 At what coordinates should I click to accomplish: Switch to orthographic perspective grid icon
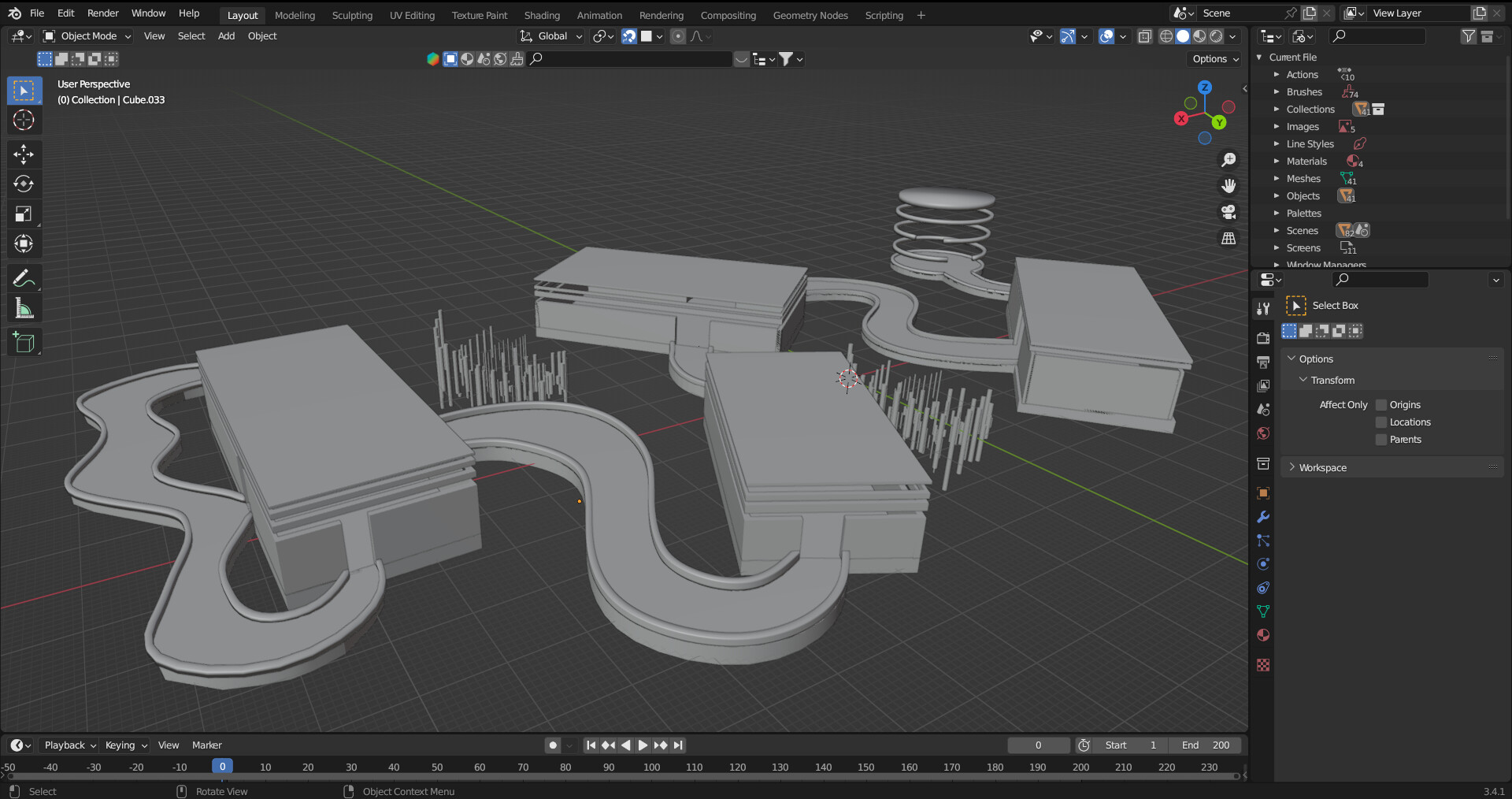coord(1228,239)
